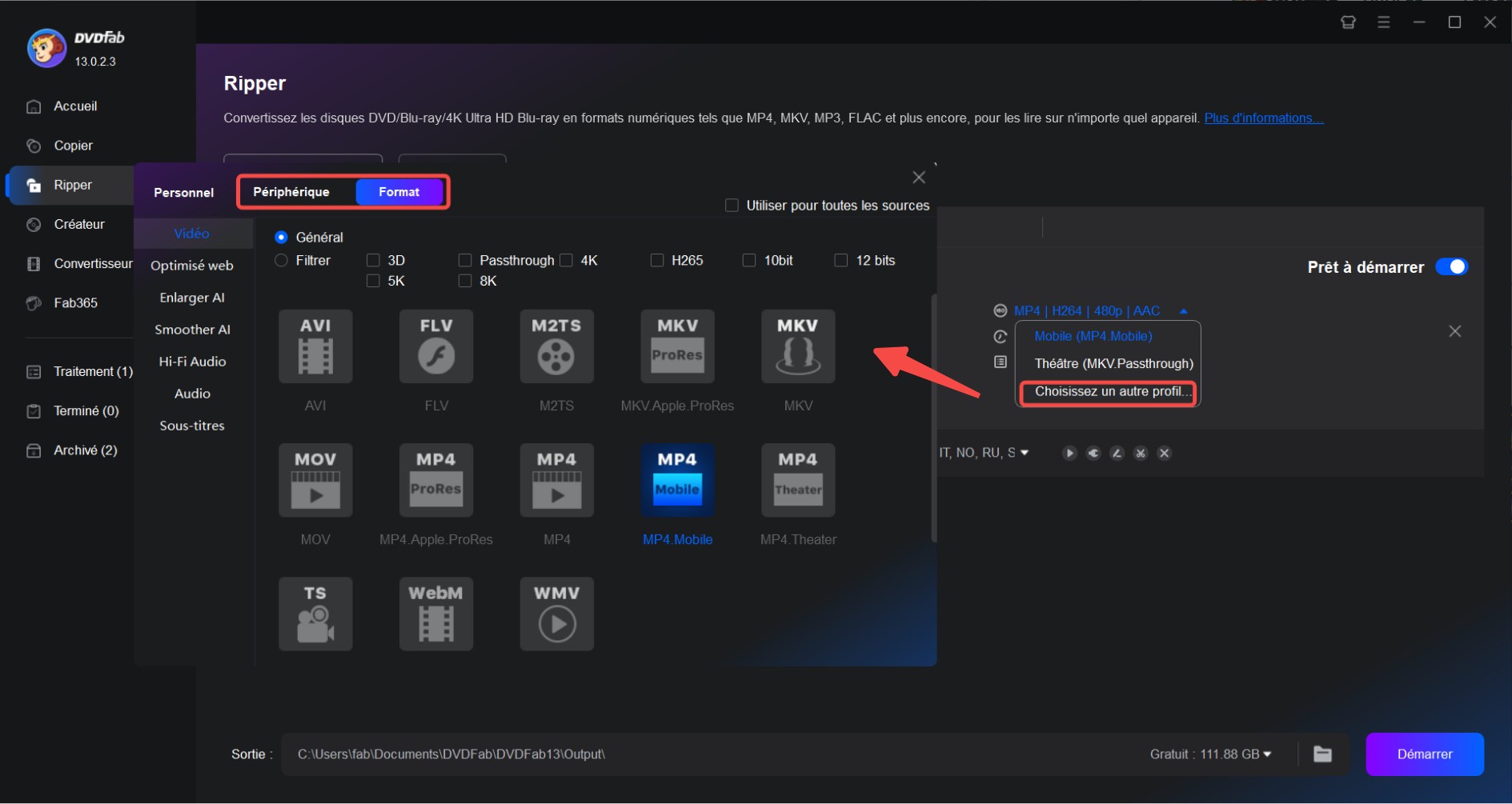Enable the 5K checkbox

[x=373, y=281]
